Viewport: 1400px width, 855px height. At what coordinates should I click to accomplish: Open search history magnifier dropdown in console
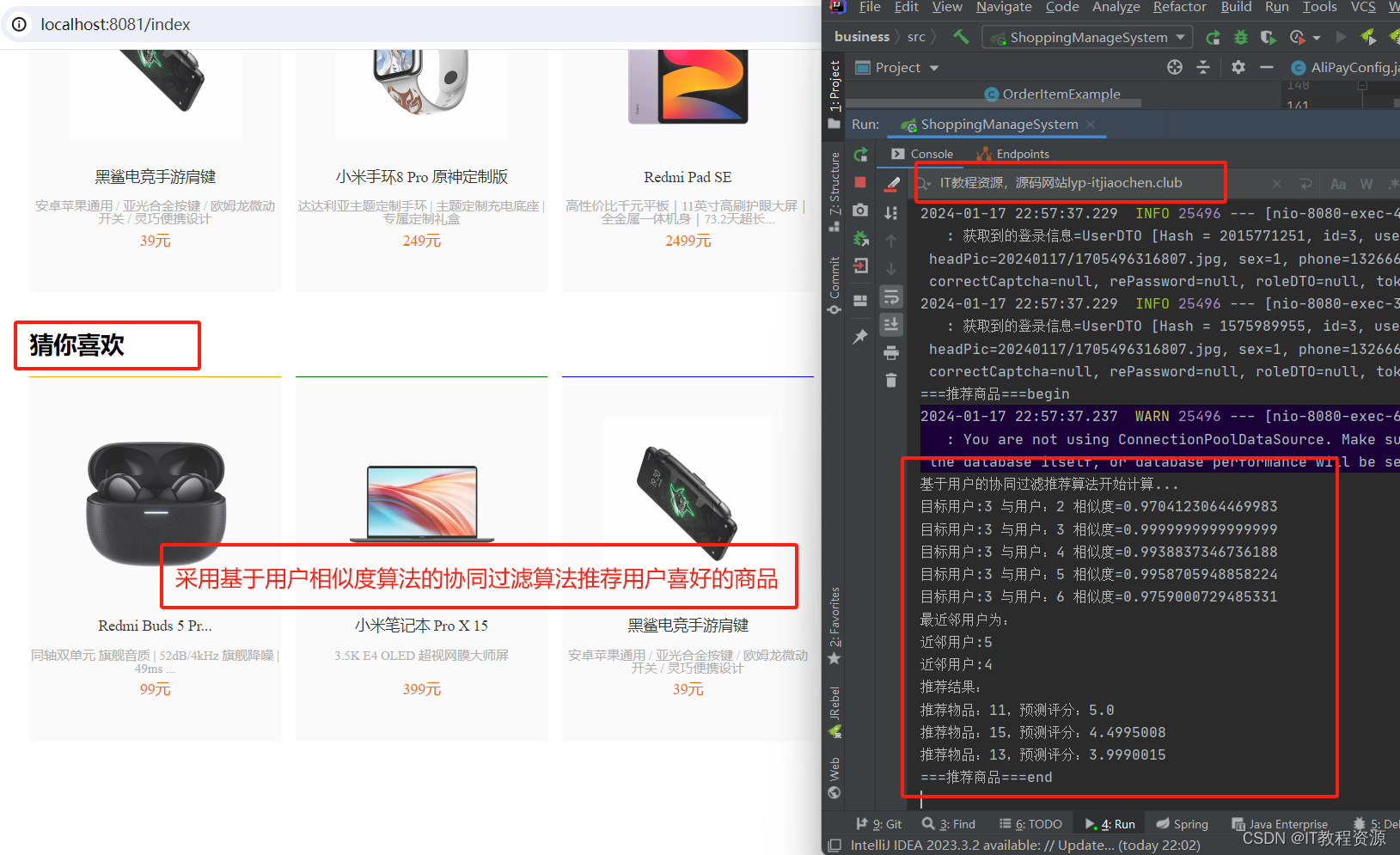925,183
